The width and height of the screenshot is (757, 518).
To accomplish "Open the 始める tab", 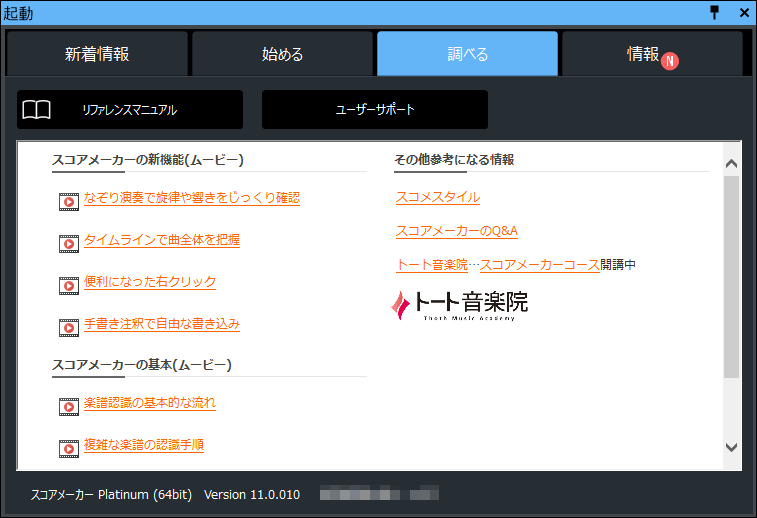I will 283,54.
